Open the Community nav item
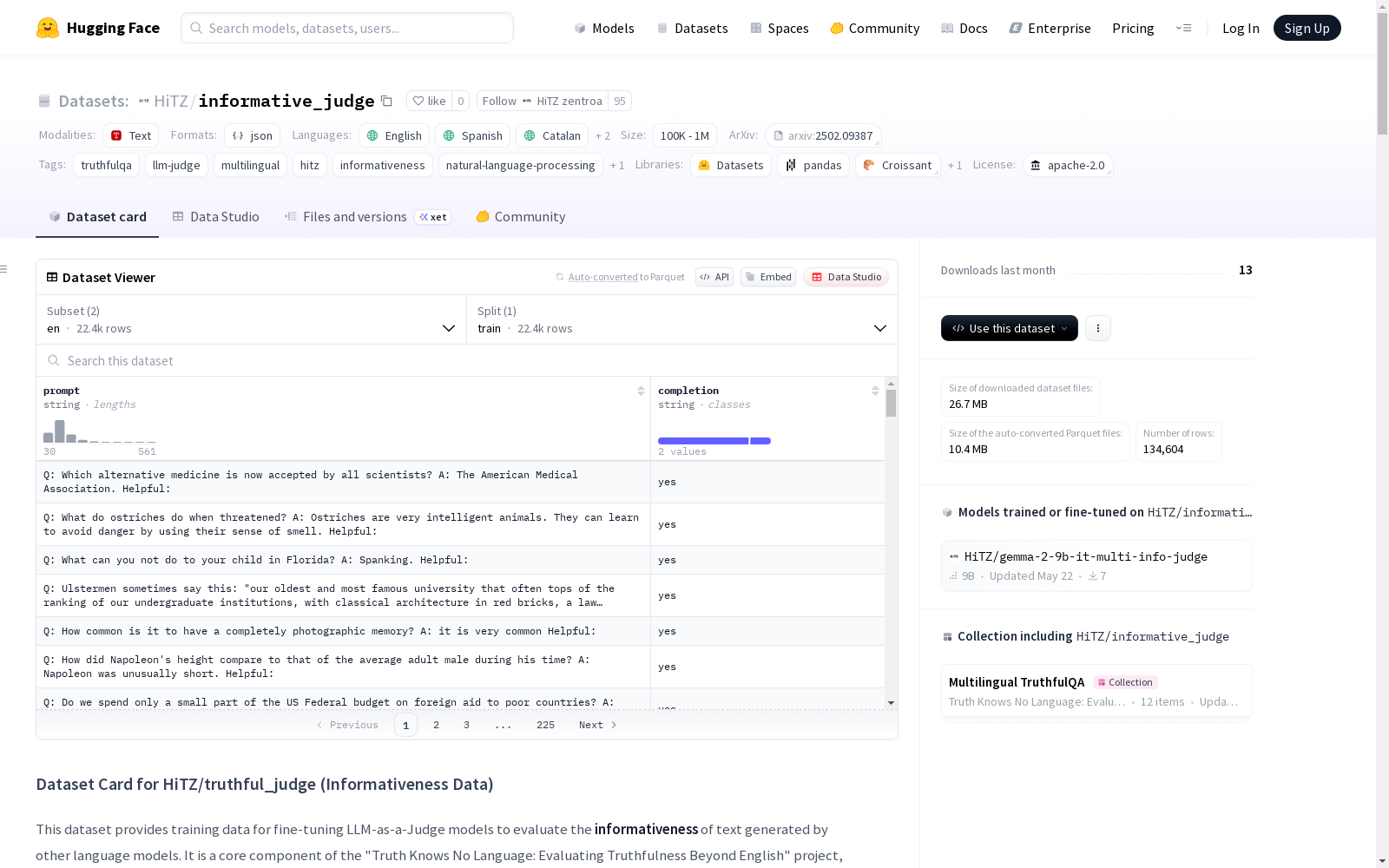 pyautogui.click(x=875, y=28)
